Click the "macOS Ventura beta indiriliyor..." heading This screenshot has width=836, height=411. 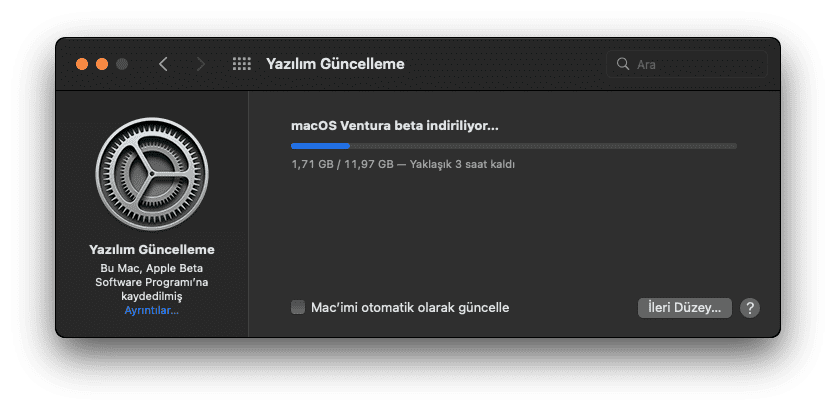(x=394, y=126)
